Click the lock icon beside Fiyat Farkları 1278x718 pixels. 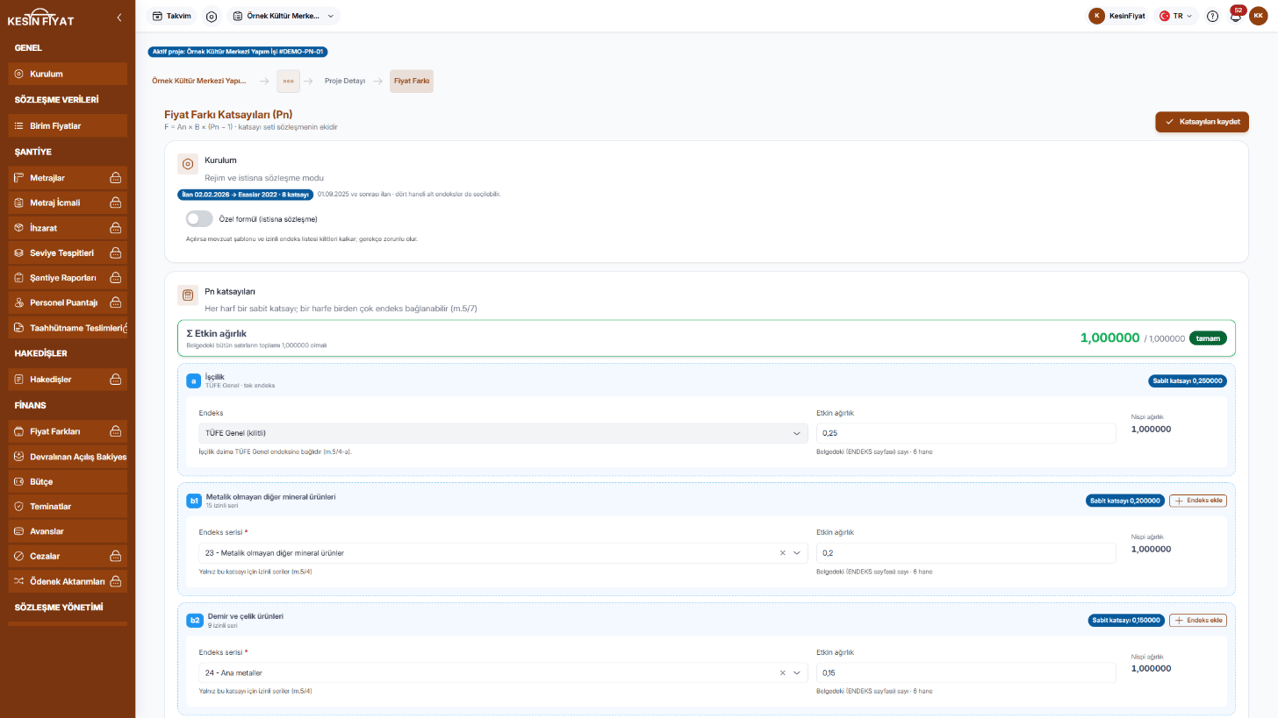pyautogui.click(x=116, y=432)
